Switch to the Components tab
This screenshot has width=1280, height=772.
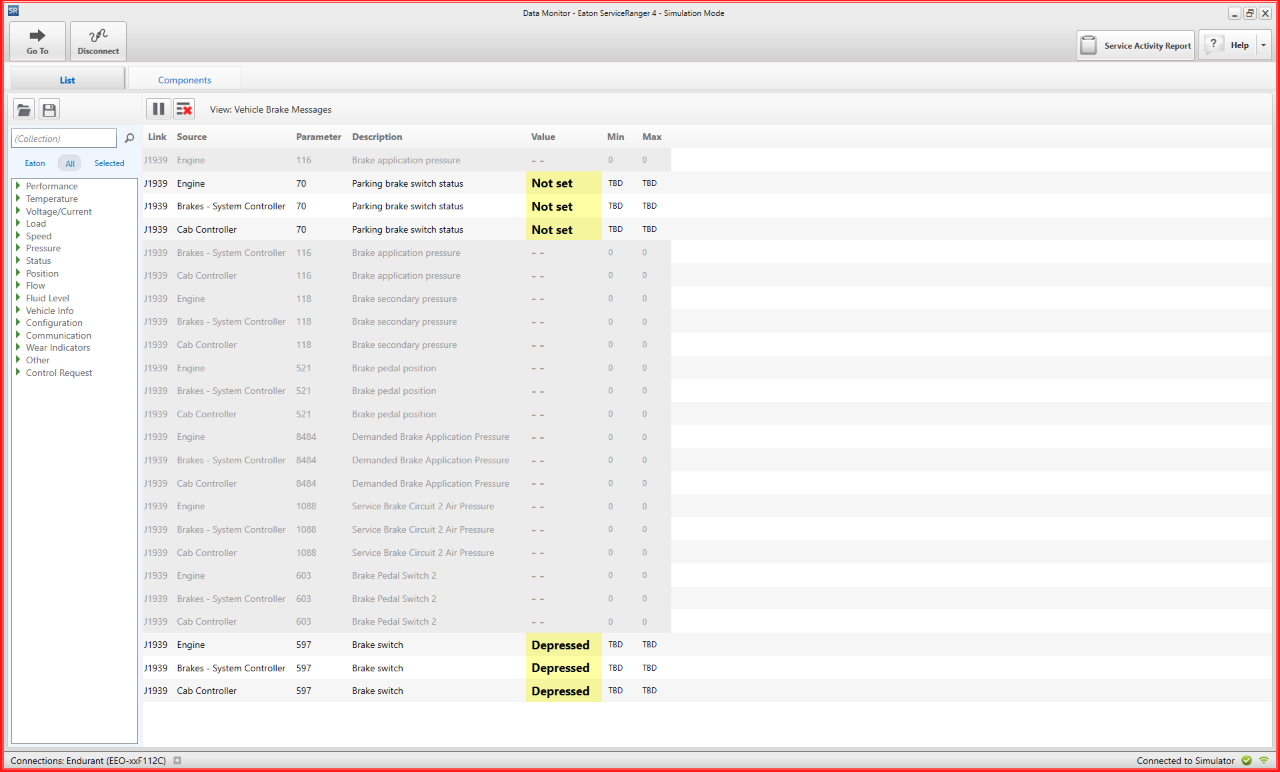coord(184,79)
